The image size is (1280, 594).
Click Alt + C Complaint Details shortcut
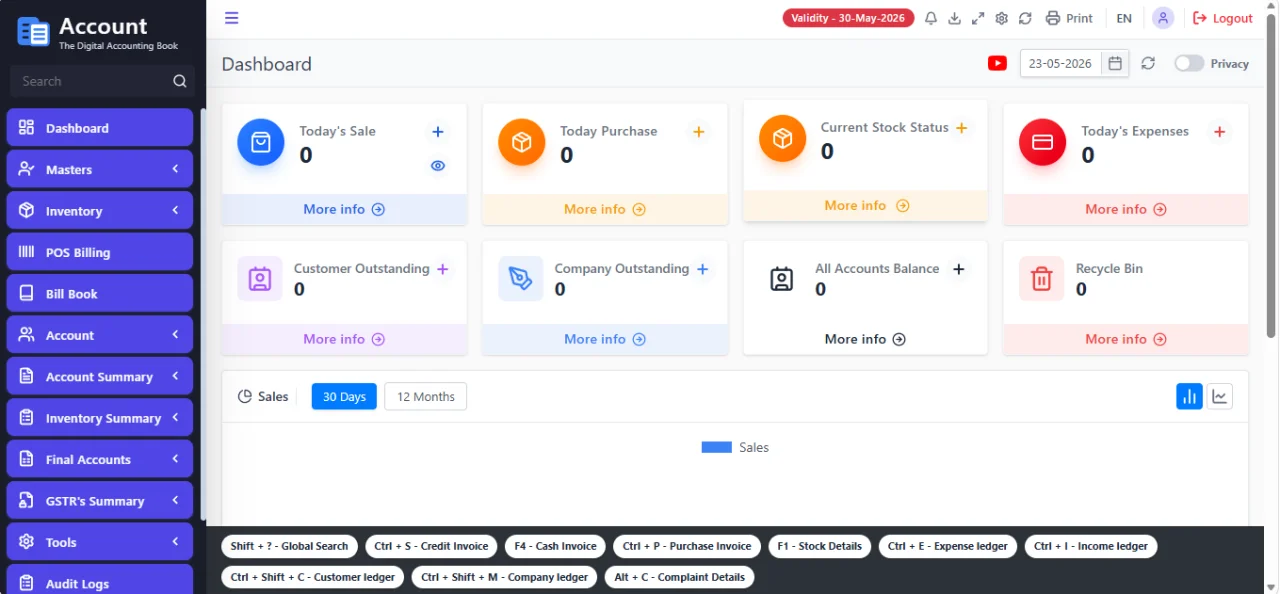[680, 577]
